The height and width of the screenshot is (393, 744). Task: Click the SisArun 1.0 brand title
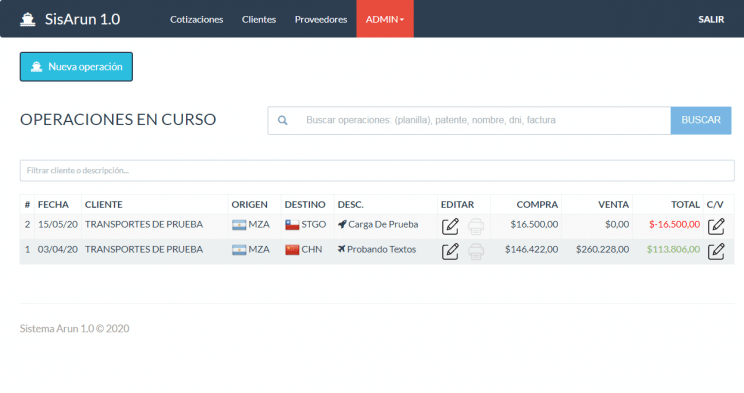pyautogui.click(x=83, y=19)
